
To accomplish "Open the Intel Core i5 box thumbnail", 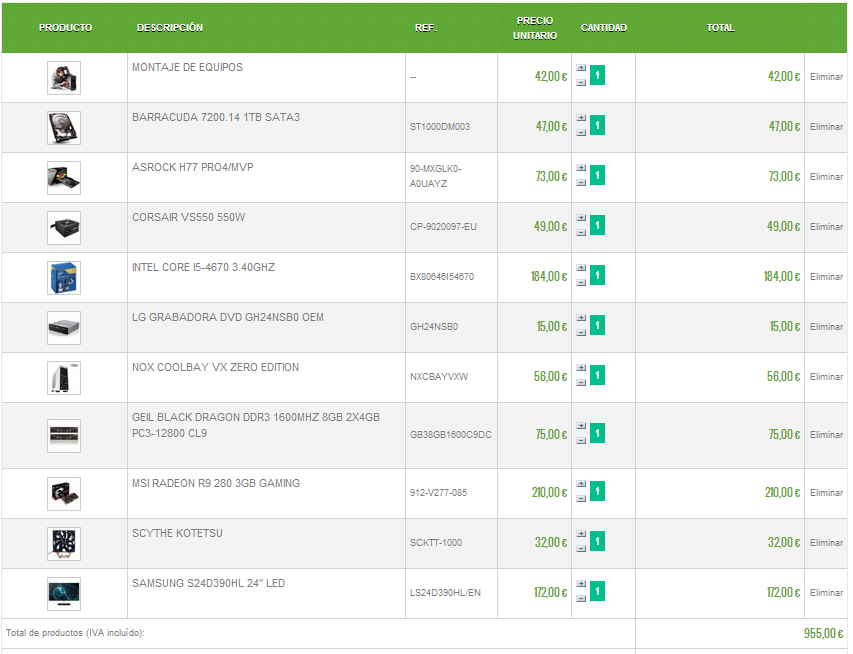I will (64, 278).
